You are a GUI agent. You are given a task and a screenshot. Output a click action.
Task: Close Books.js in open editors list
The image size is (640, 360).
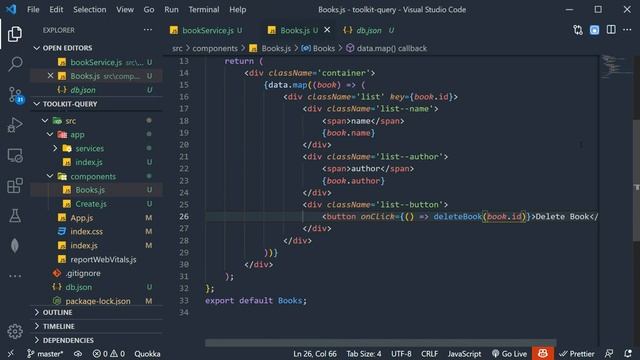(x=50, y=76)
